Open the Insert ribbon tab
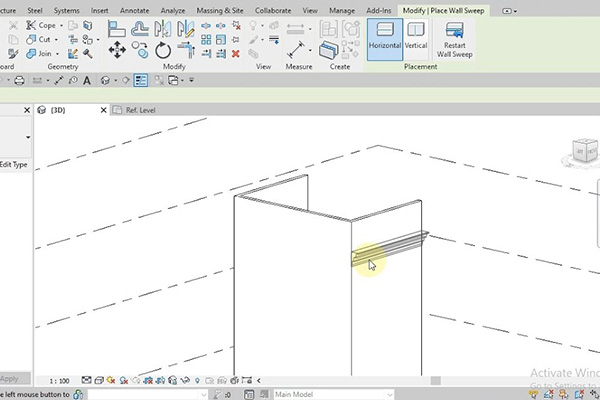The image size is (600, 400). [x=99, y=11]
